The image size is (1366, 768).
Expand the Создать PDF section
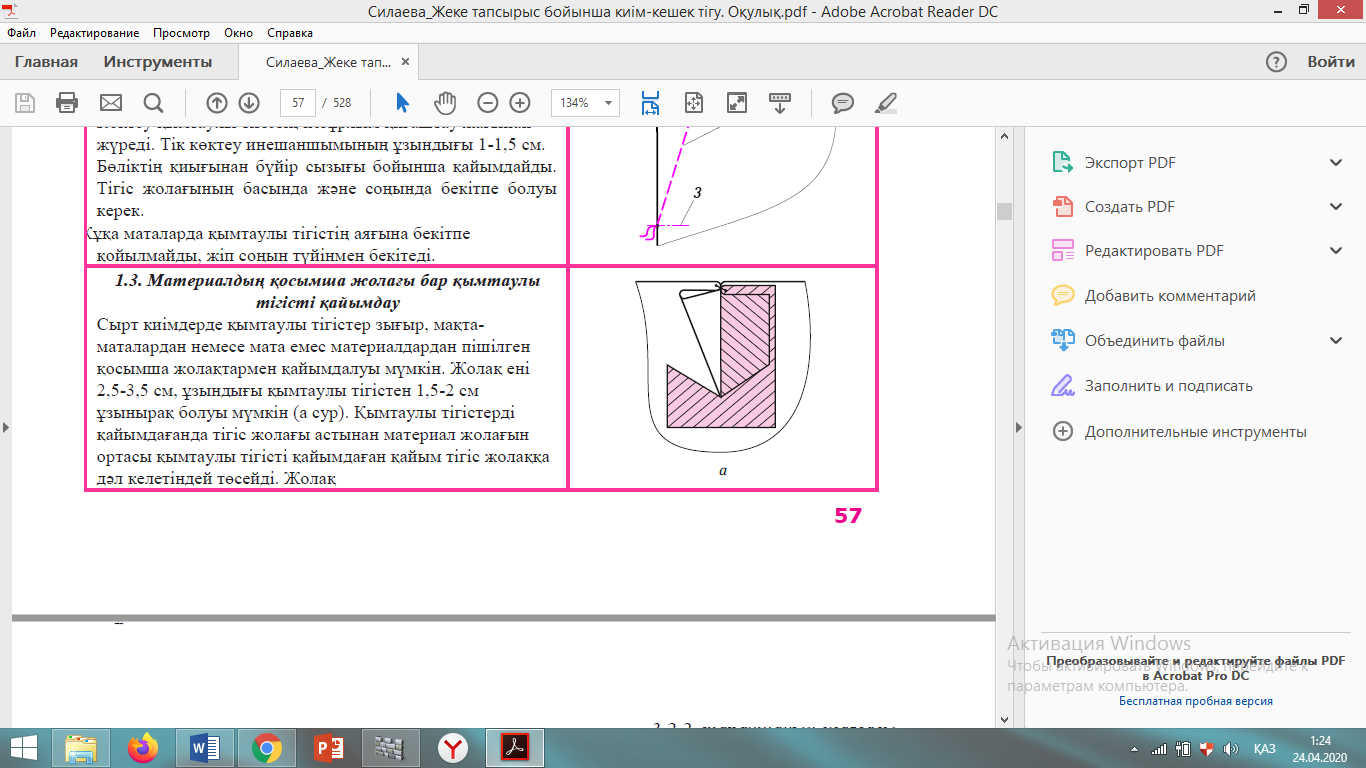click(x=1336, y=207)
